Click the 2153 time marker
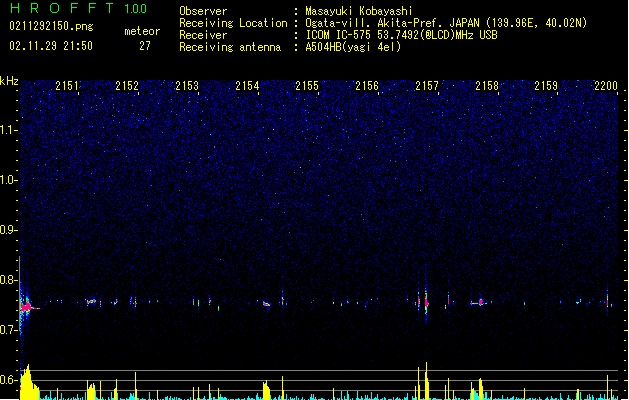Viewport: 629px width, 400px height. (187, 85)
